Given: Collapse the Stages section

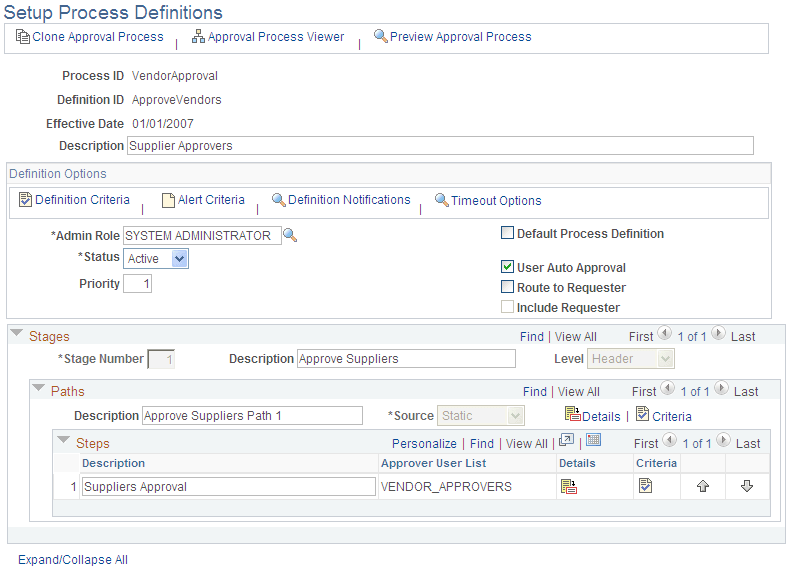Looking at the screenshot, I should coord(17,333).
